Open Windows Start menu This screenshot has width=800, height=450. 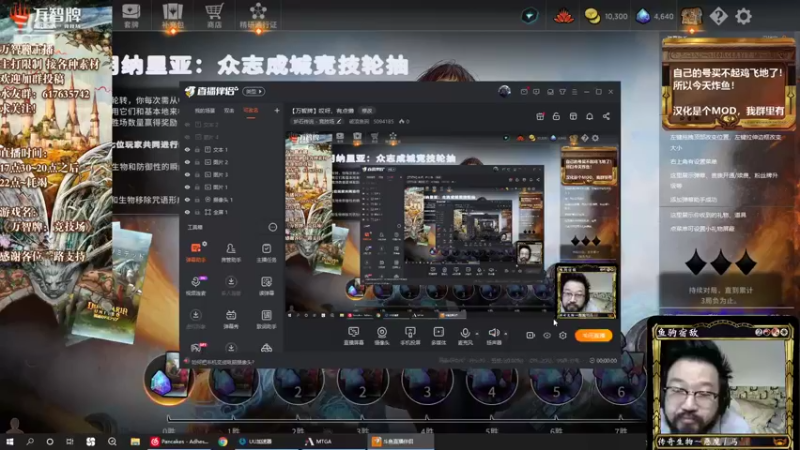point(10,441)
